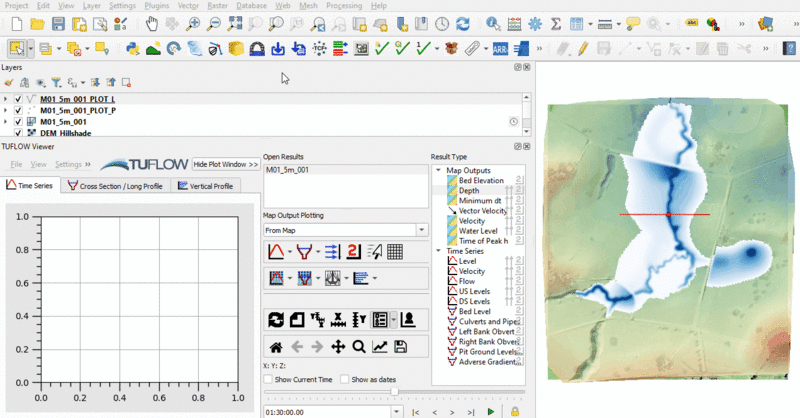
Task: Click the save floppy icon in plot toolbar
Action: coord(401,347)
